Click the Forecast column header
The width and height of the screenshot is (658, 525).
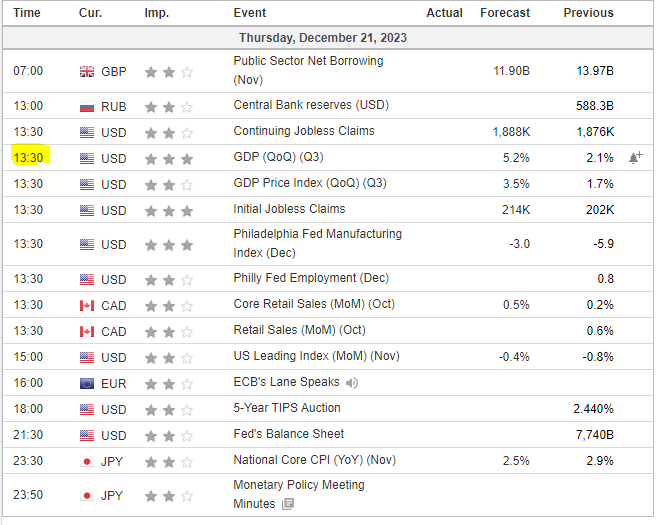coord(505,13)
